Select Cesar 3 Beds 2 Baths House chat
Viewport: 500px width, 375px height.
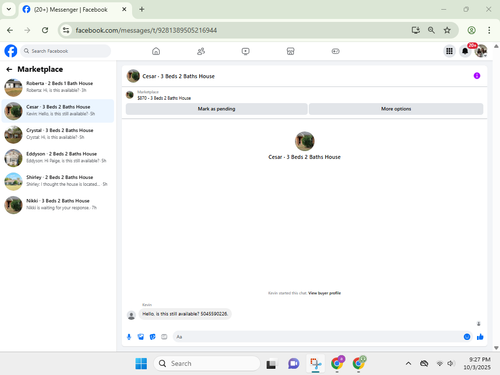(x=58, y=111)
